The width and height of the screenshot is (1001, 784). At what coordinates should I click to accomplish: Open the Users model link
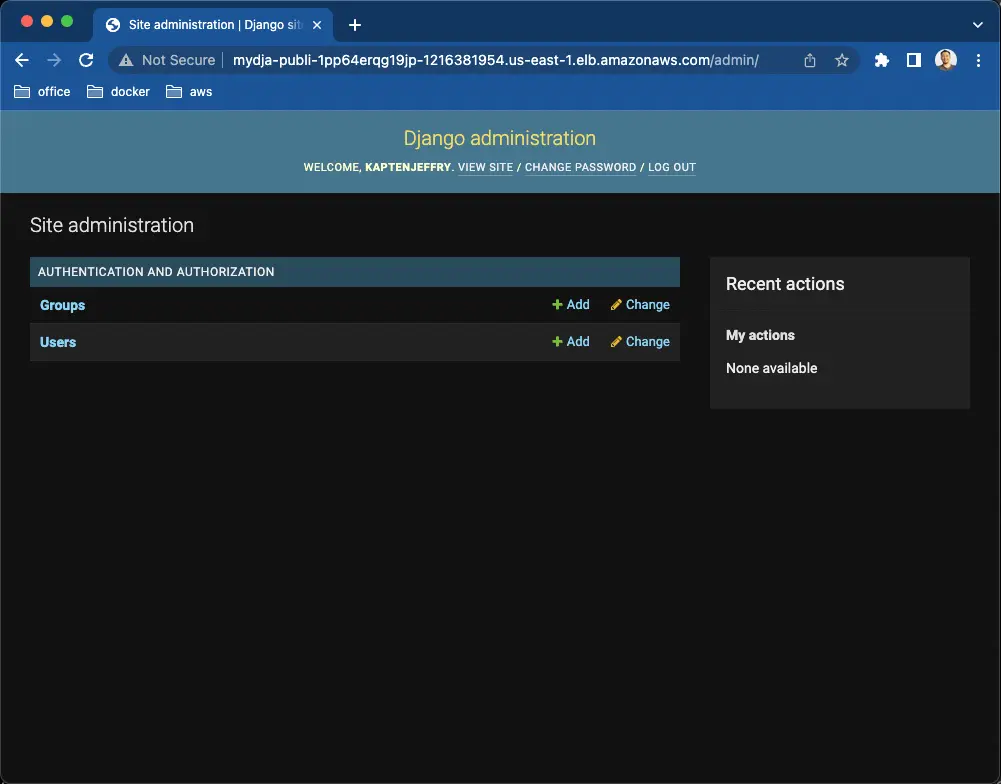click(58, 342)
